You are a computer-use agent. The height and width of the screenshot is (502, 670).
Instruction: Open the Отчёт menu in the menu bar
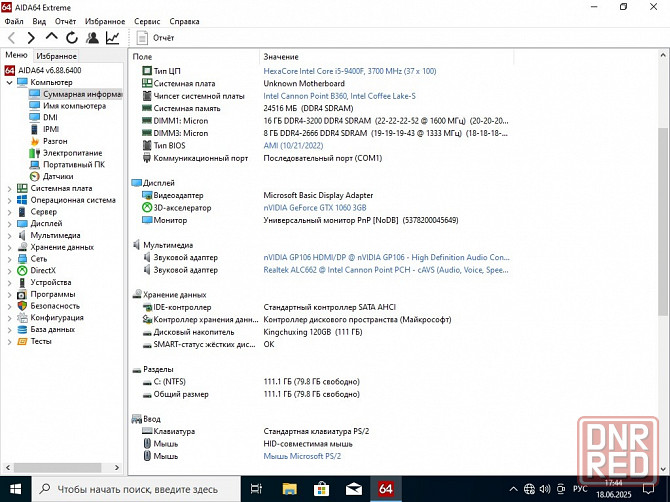pyautogui.click(x=65, y=21)
